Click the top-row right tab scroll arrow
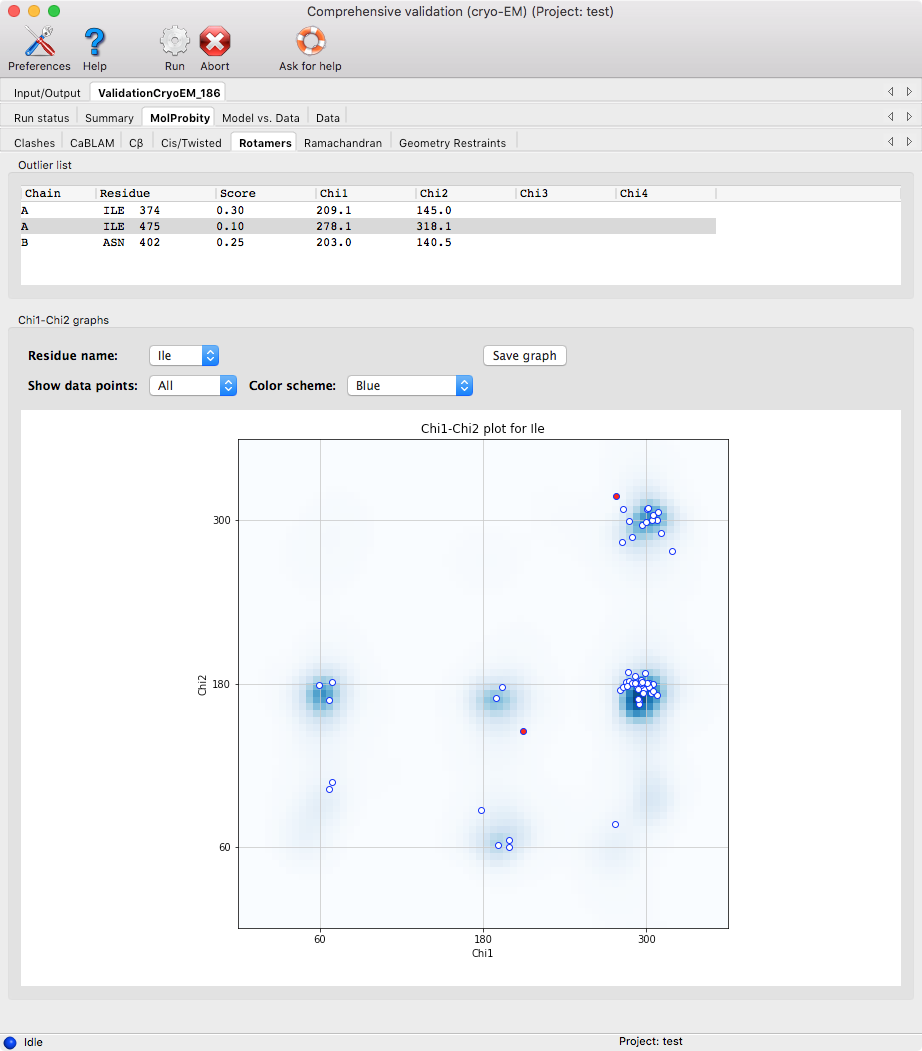Image resolution: width=922 pixels, height=1051 pixels. pyautogui.click(x=909, y=92)
